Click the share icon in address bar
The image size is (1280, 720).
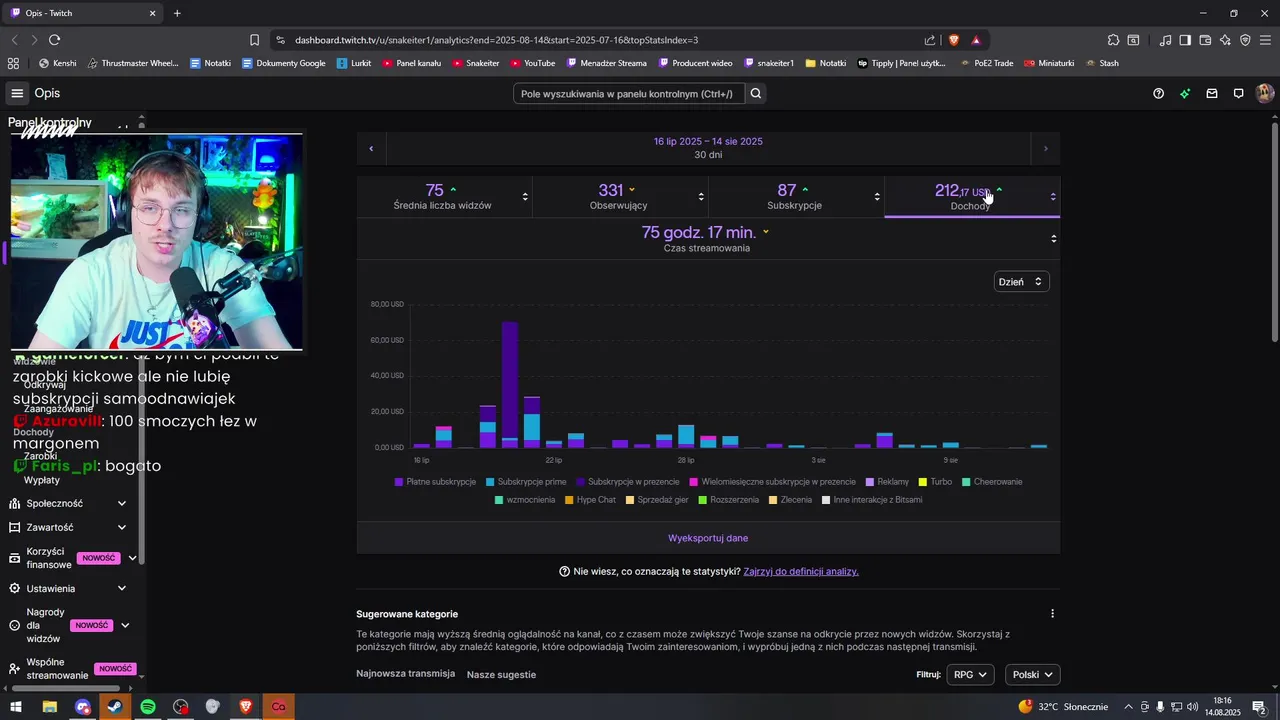pos(930,40)
